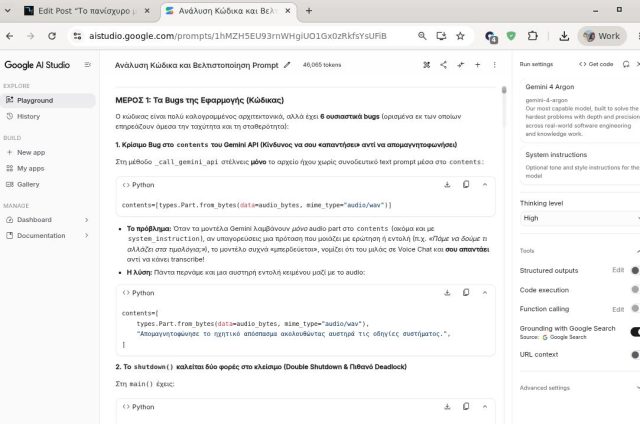Click System instructions field

(582, 165)
